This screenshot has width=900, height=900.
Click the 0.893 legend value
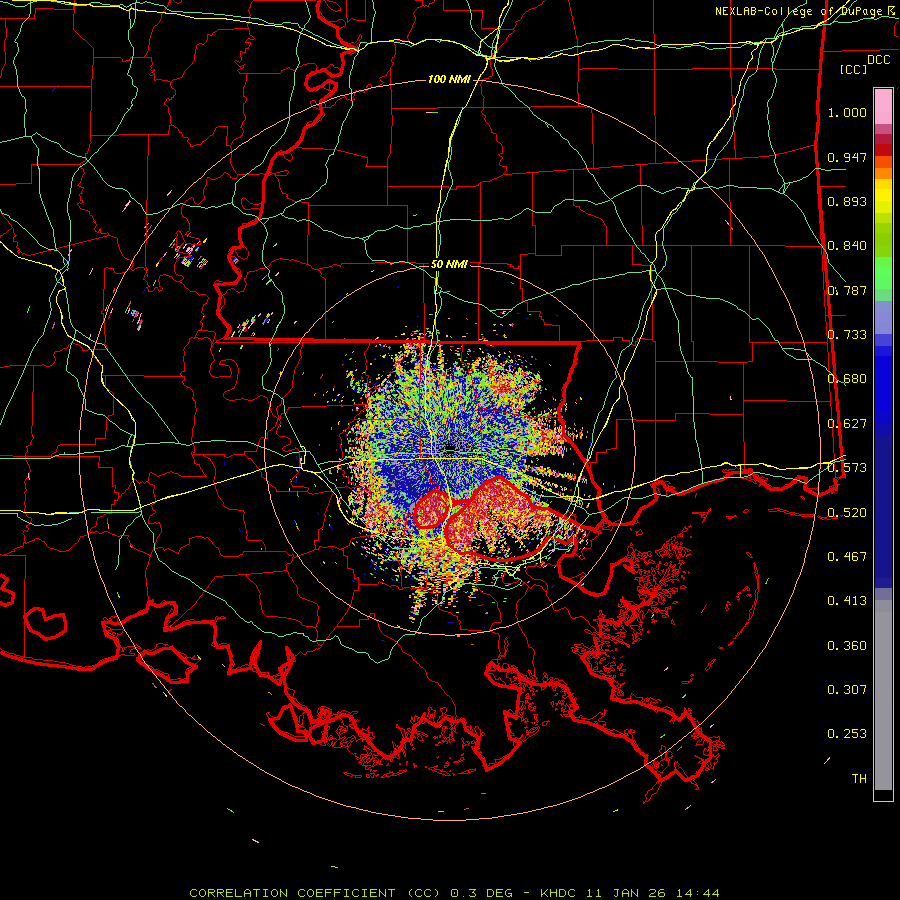[847, 201]
